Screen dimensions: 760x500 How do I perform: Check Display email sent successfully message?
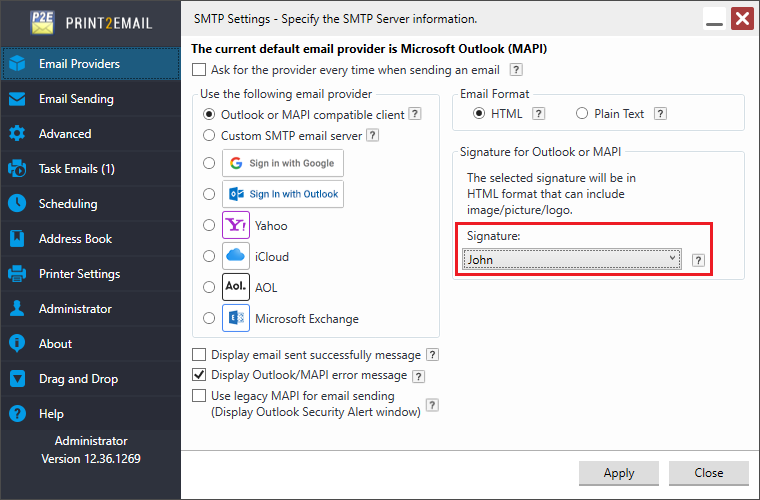tap(199, 355)
